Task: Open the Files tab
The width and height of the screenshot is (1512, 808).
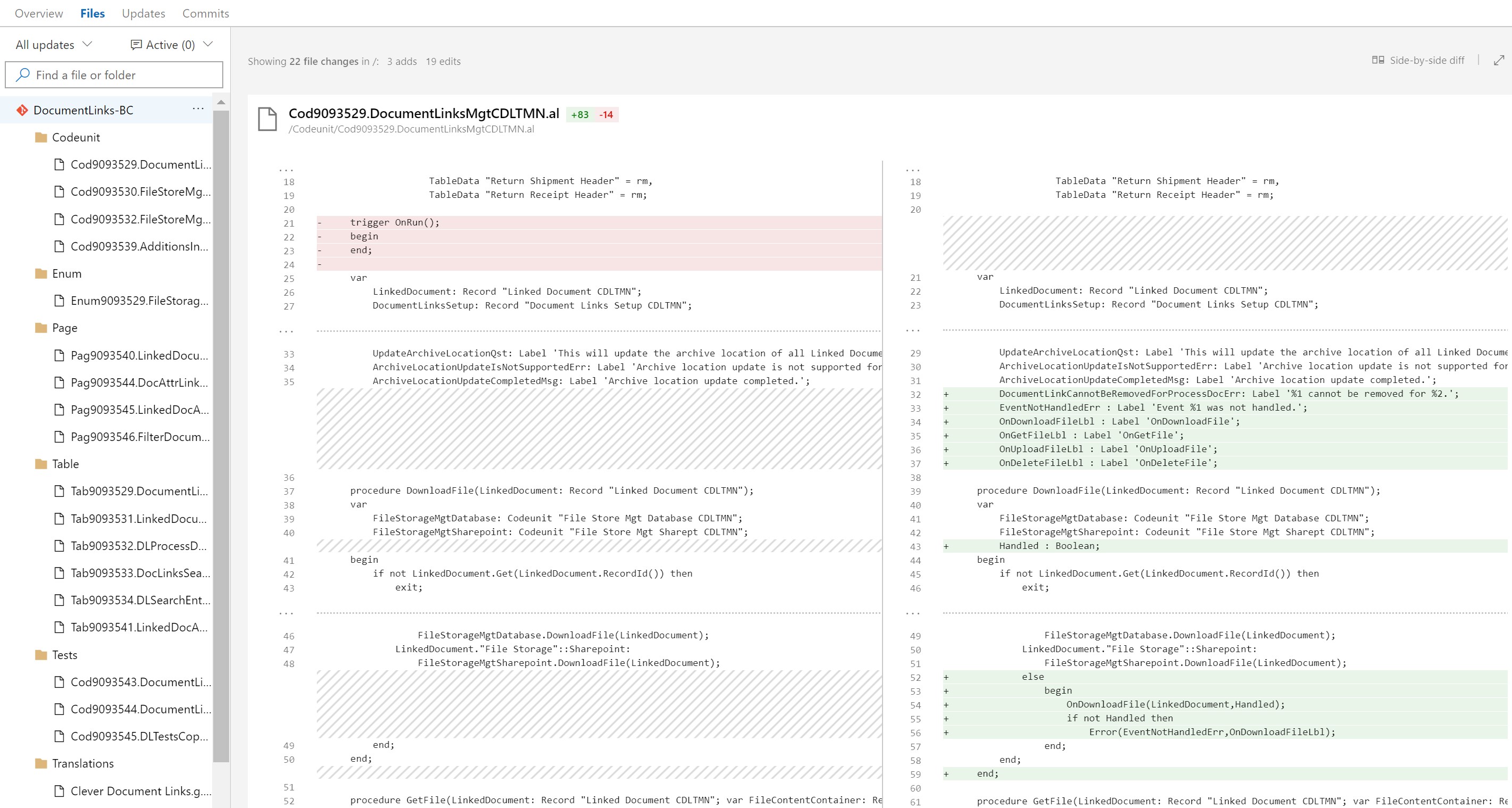Action: pyautogui.click(x=92, y=13)
